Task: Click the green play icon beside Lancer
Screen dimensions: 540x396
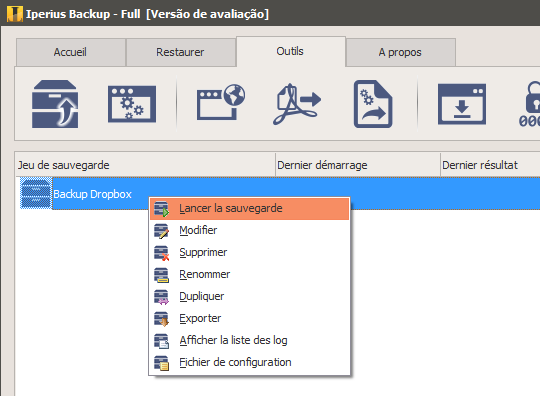Action: [x=161, y=209]
